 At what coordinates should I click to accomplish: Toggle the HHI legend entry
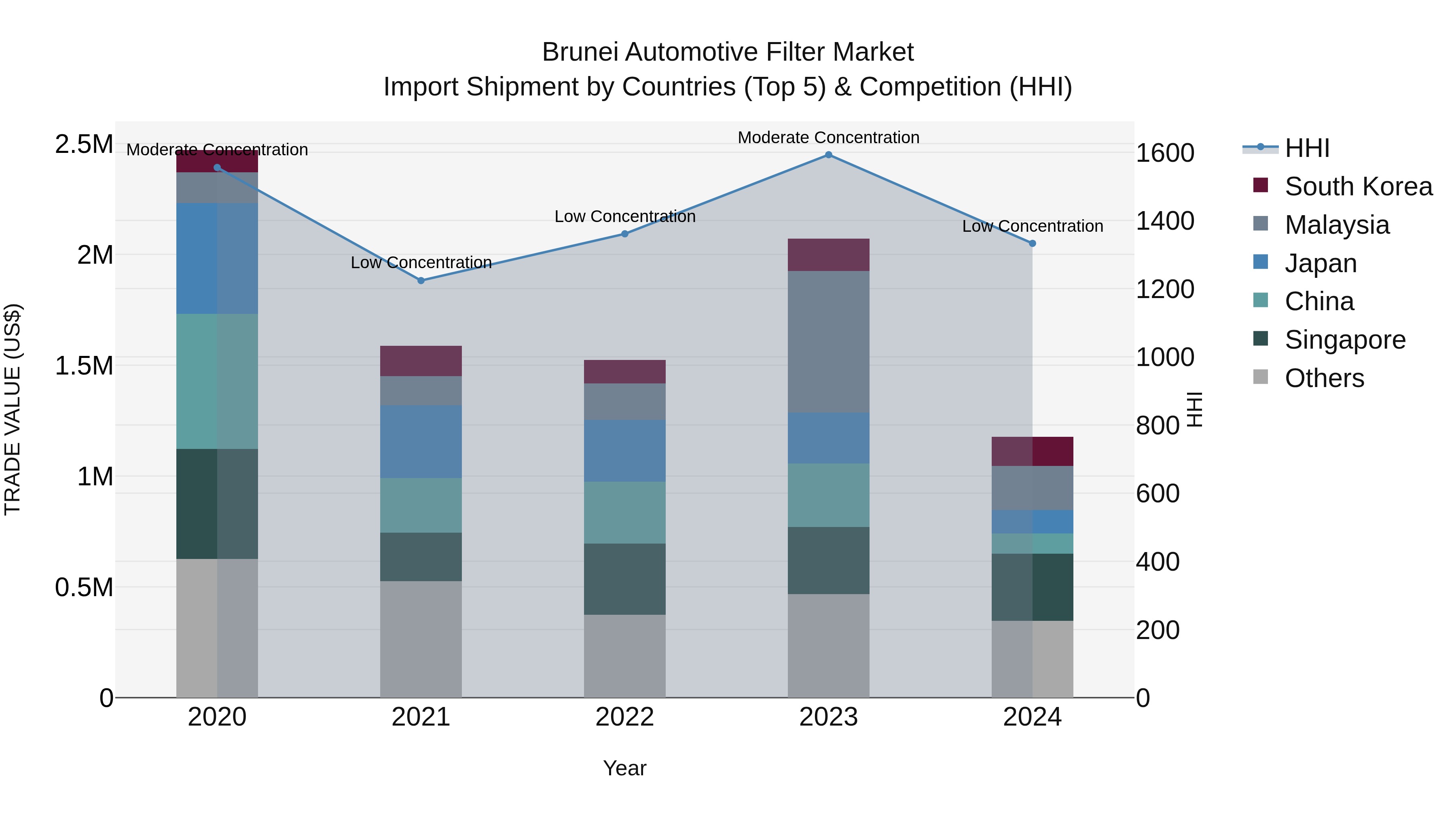1286,148
